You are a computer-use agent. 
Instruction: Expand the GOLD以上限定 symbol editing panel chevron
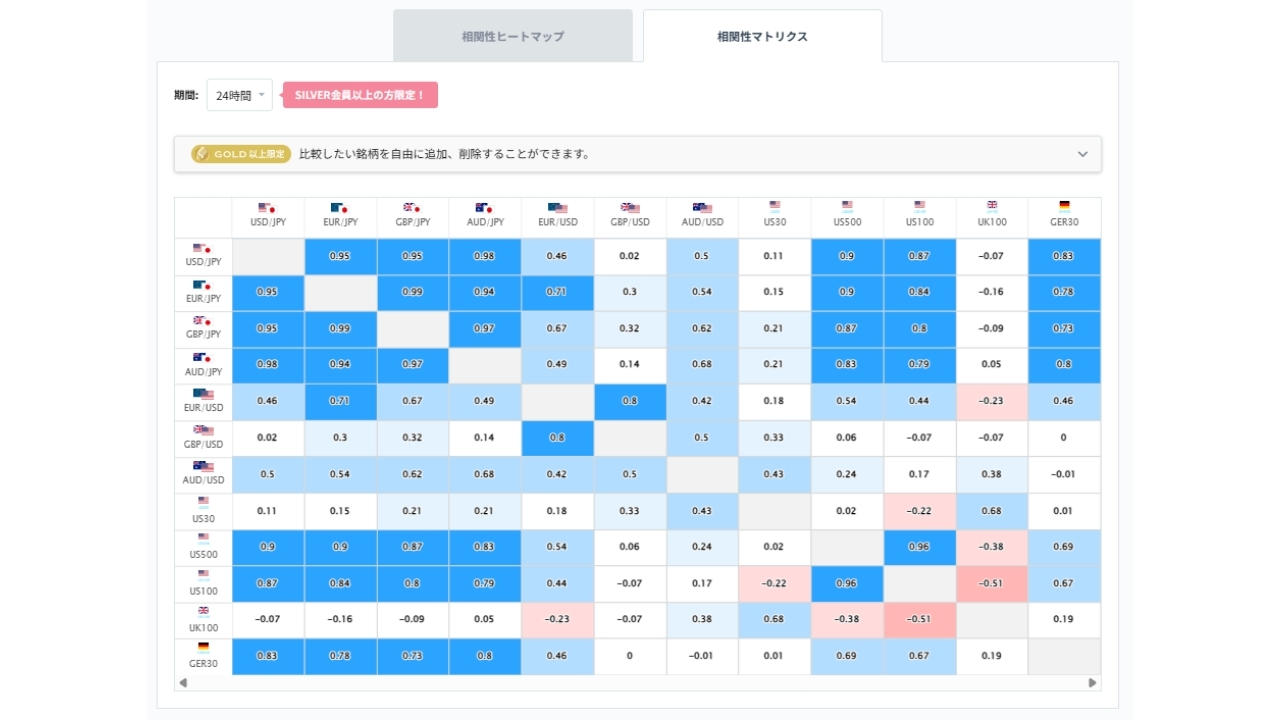click(x=1082, y=154)
